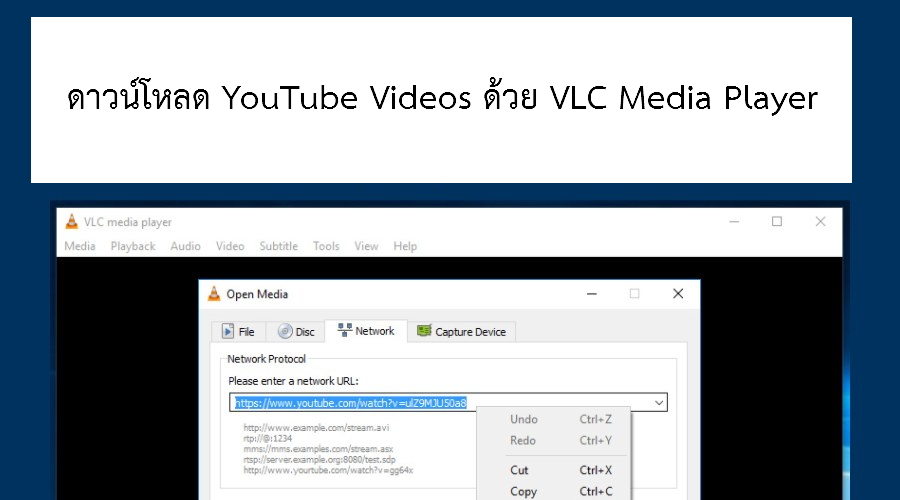Open the Tools menu
Image resolution: width=900 pixels, height=500 pixels.
[x=326, y=246]
